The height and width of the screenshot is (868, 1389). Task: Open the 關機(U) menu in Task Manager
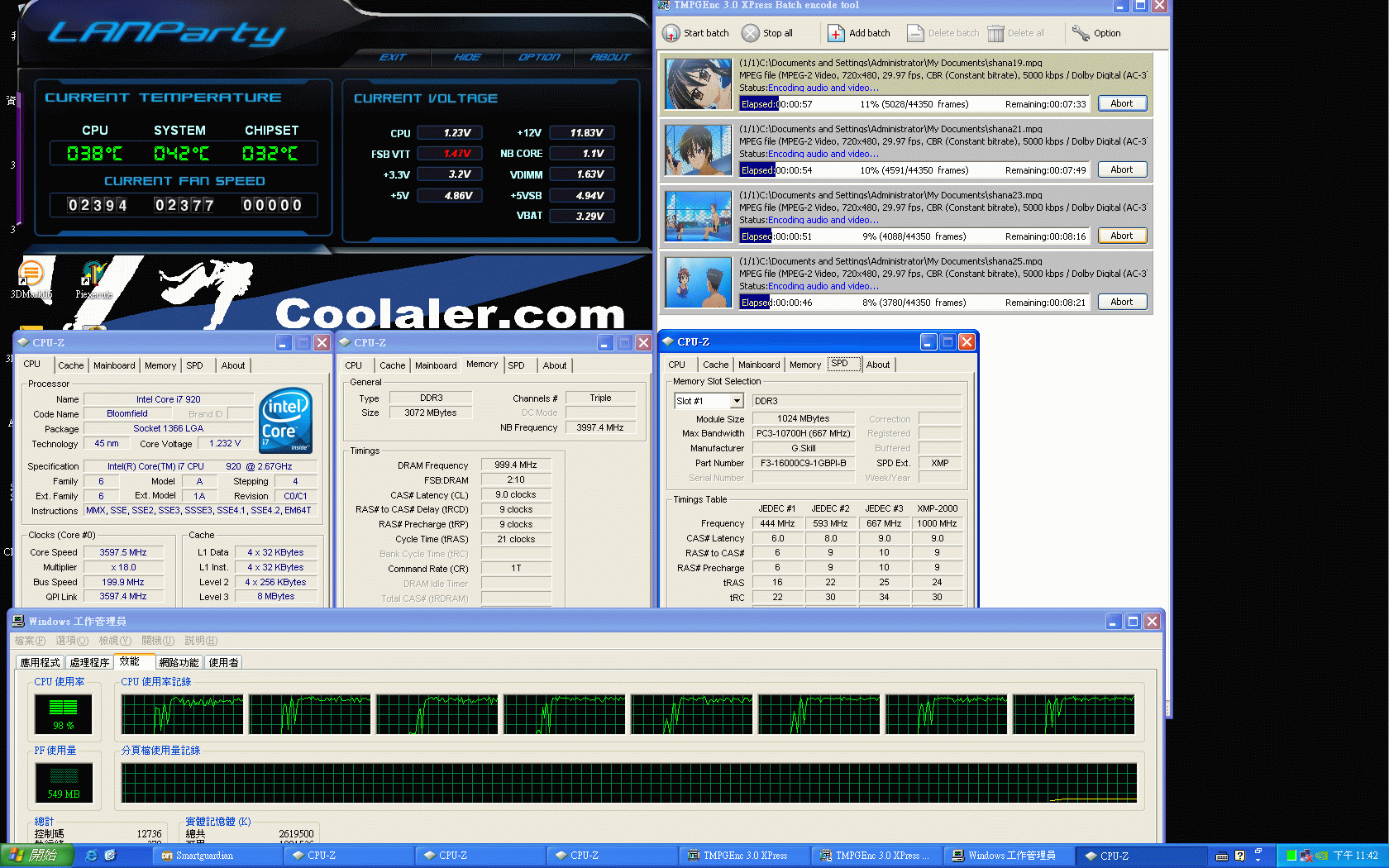158,641
